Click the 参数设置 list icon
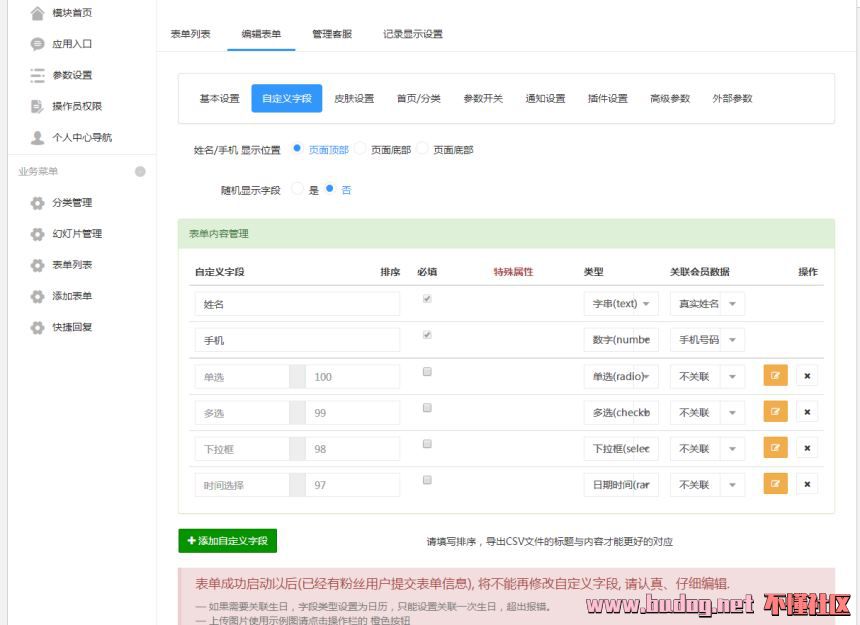The width and height of the screenshot is (860, 625). [37, 75]
